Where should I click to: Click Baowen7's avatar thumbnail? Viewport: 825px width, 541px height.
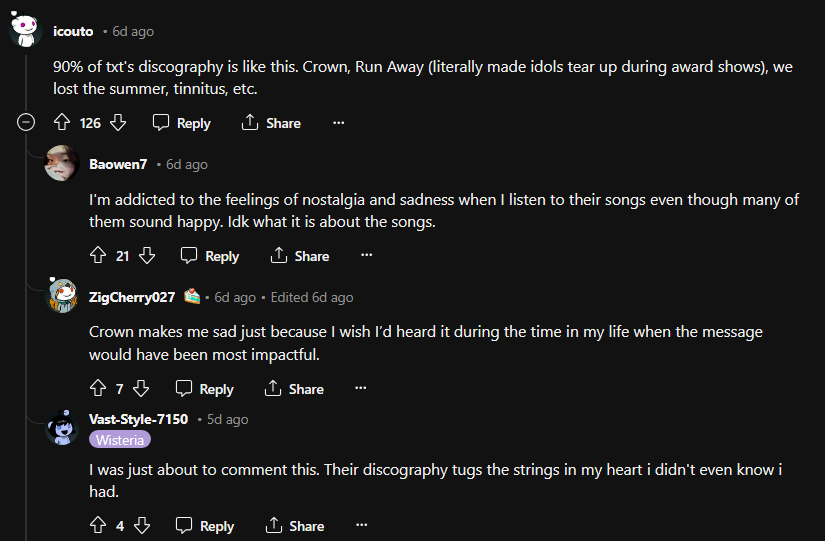62,163
